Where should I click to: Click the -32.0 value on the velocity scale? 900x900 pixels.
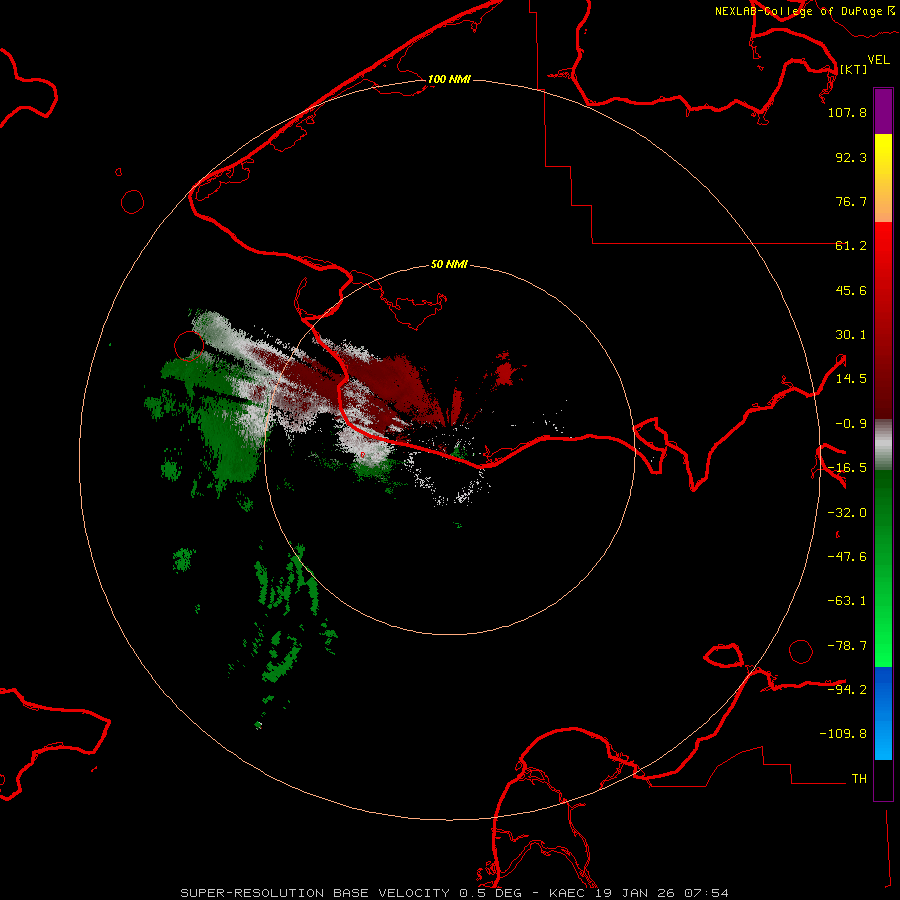pyautogui.click(x=847, y=513)
